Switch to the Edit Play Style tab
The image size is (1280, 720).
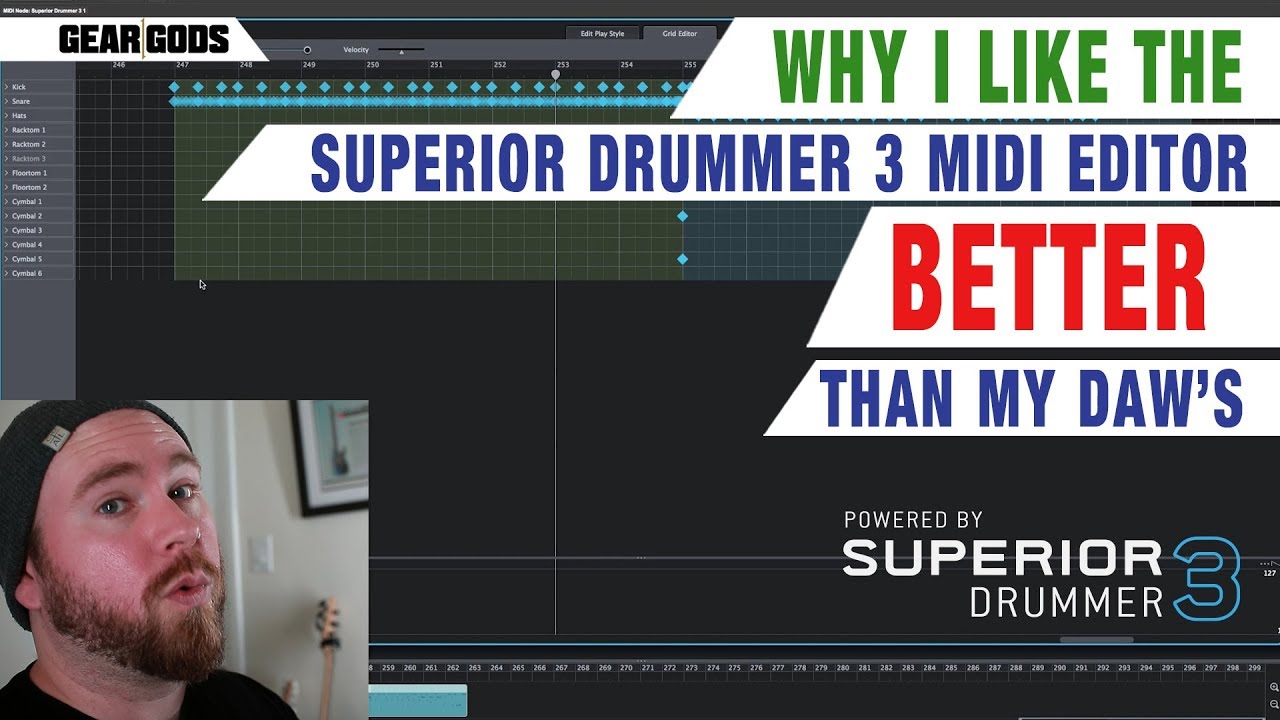coord(602,33)
